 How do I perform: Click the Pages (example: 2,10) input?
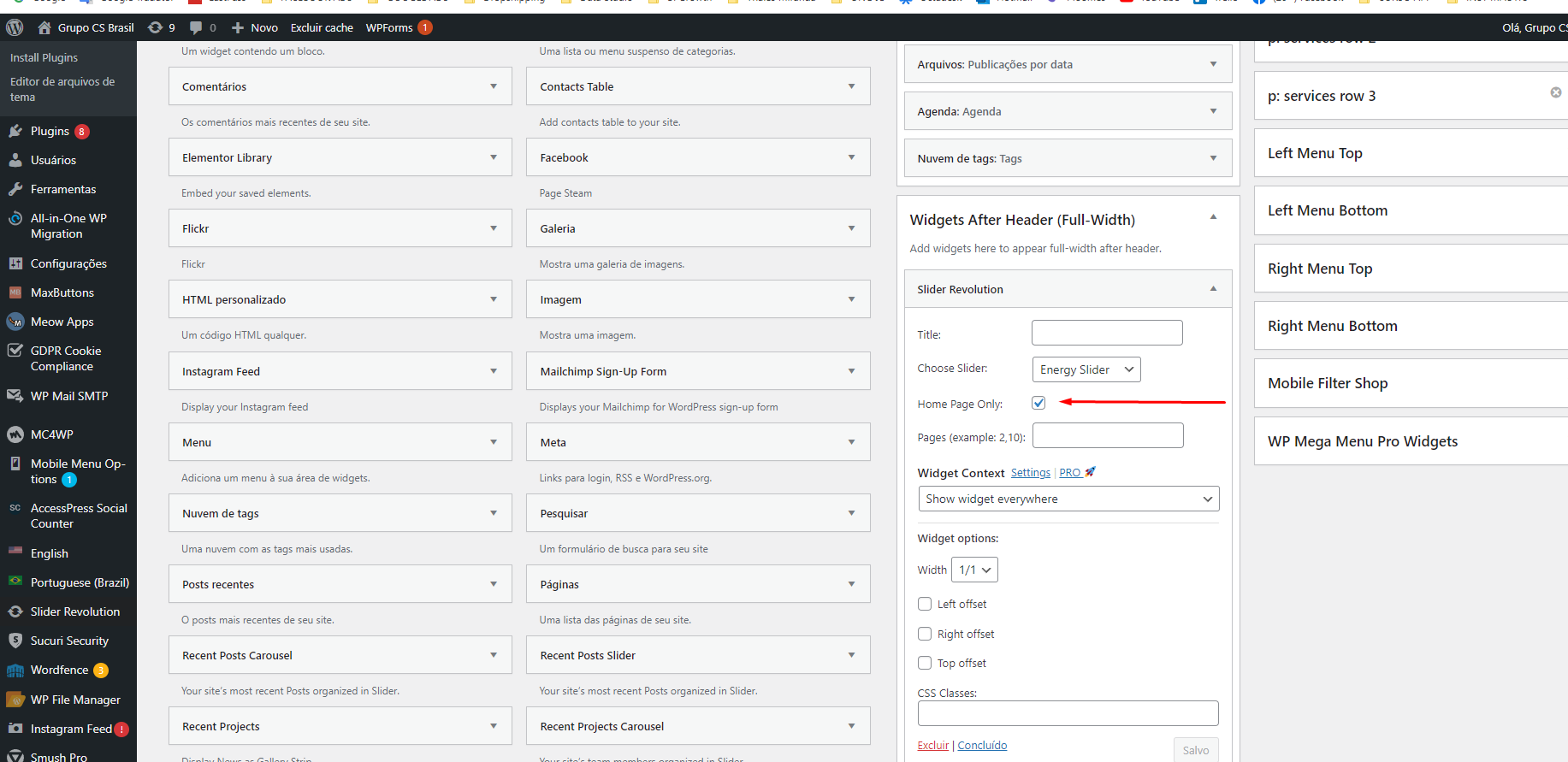click(1108, 435)
